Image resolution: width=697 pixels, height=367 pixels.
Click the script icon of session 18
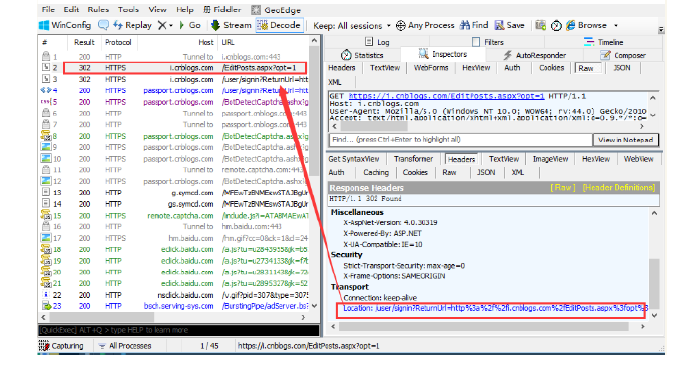pyautogui.click(x=46, y=249)
